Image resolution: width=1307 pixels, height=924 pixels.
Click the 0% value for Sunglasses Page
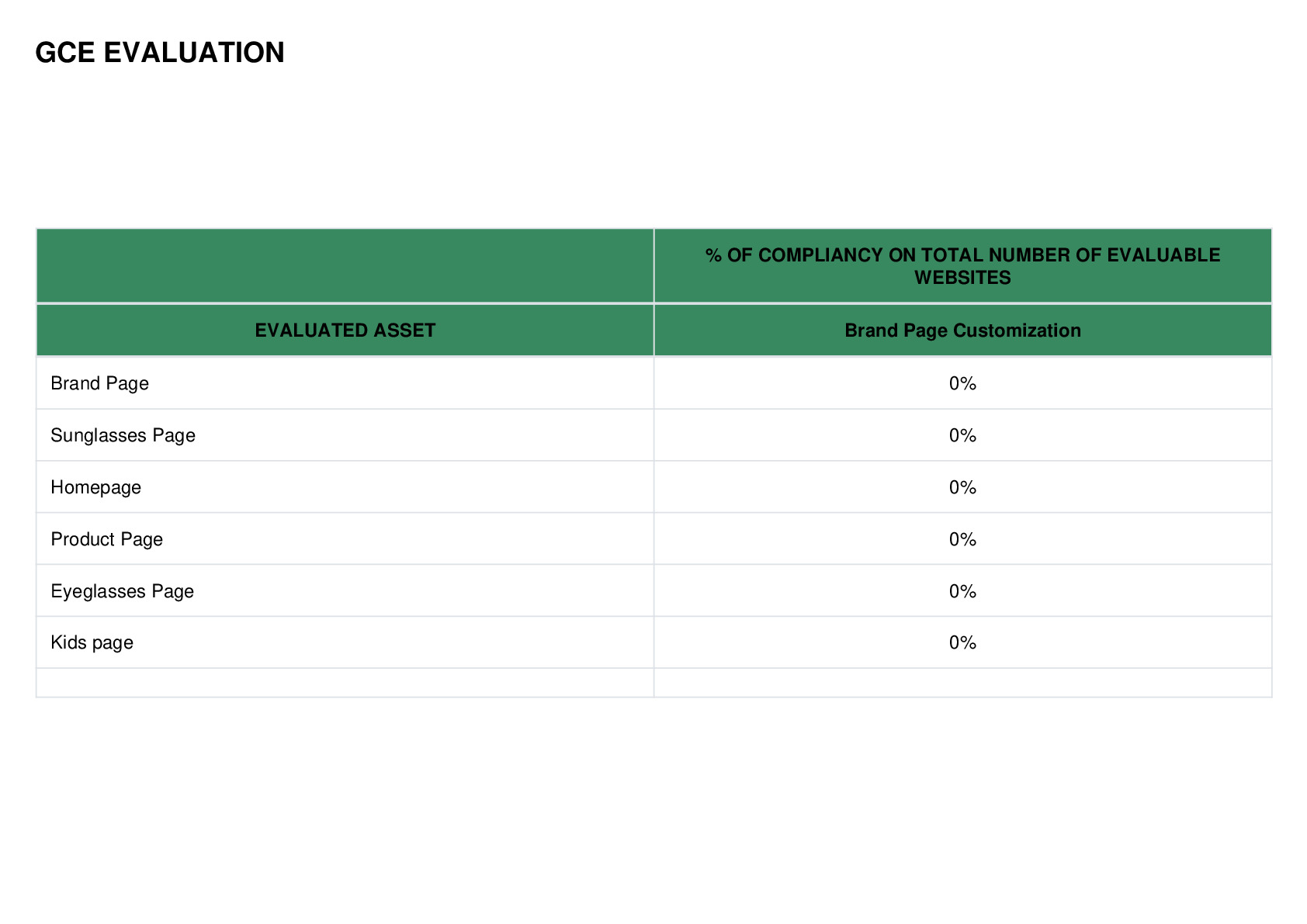point(962,435)
